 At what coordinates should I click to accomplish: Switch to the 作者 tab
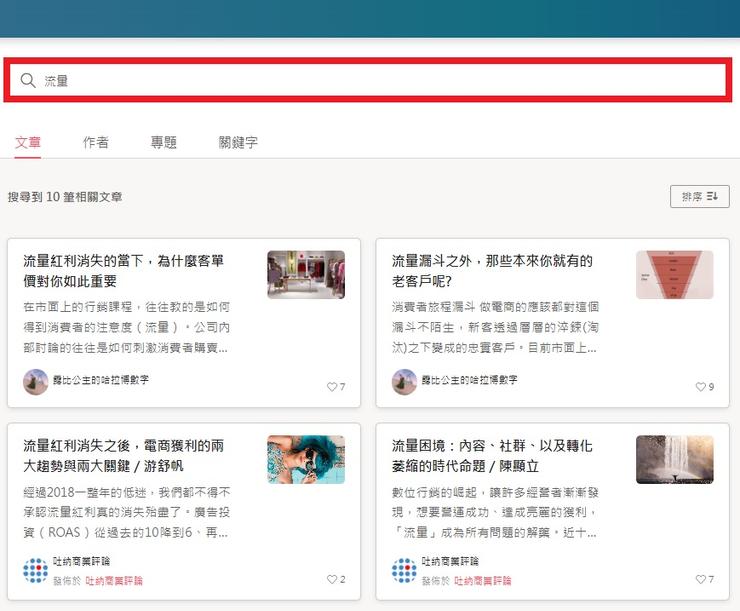click(96, 143)
